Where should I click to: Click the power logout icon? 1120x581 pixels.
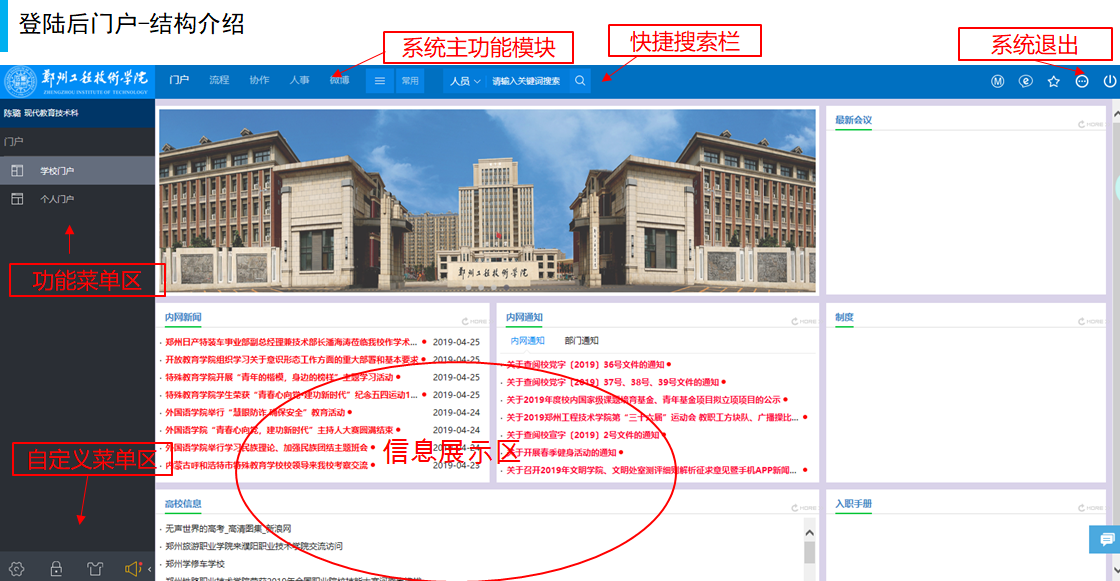[1109, 81]
